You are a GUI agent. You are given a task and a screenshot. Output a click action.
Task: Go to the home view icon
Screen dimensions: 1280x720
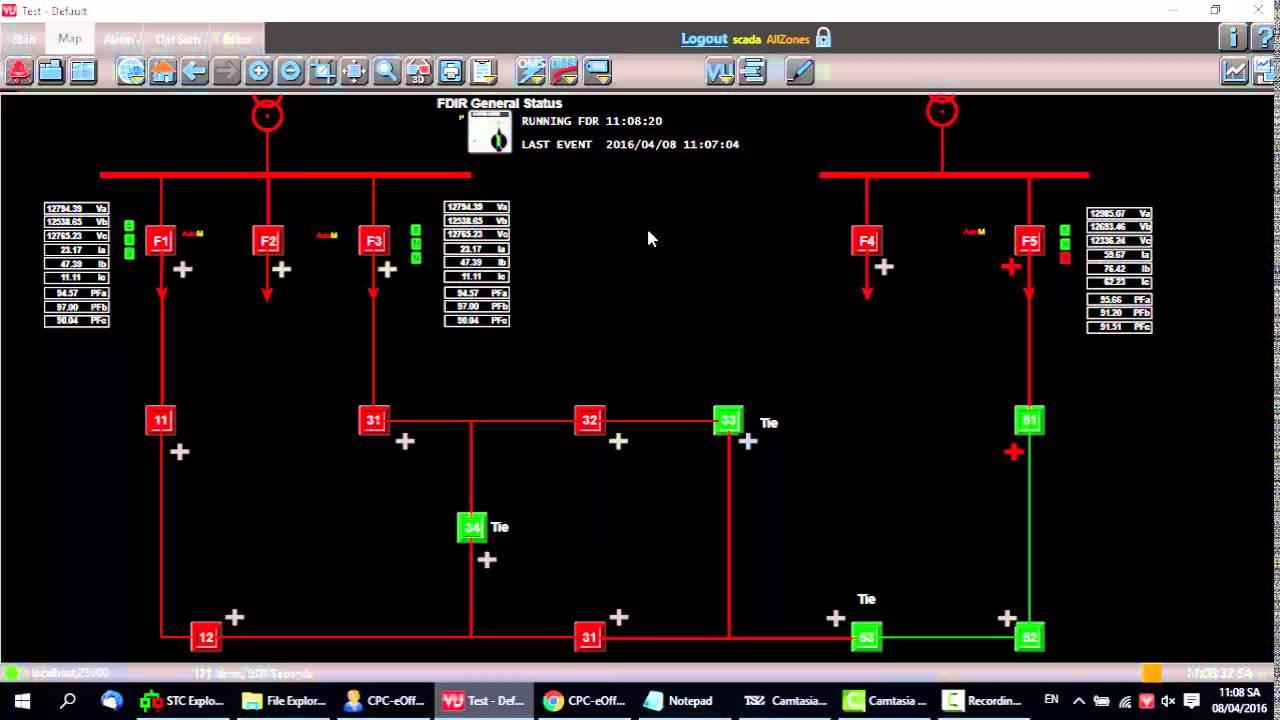[163, 71]
